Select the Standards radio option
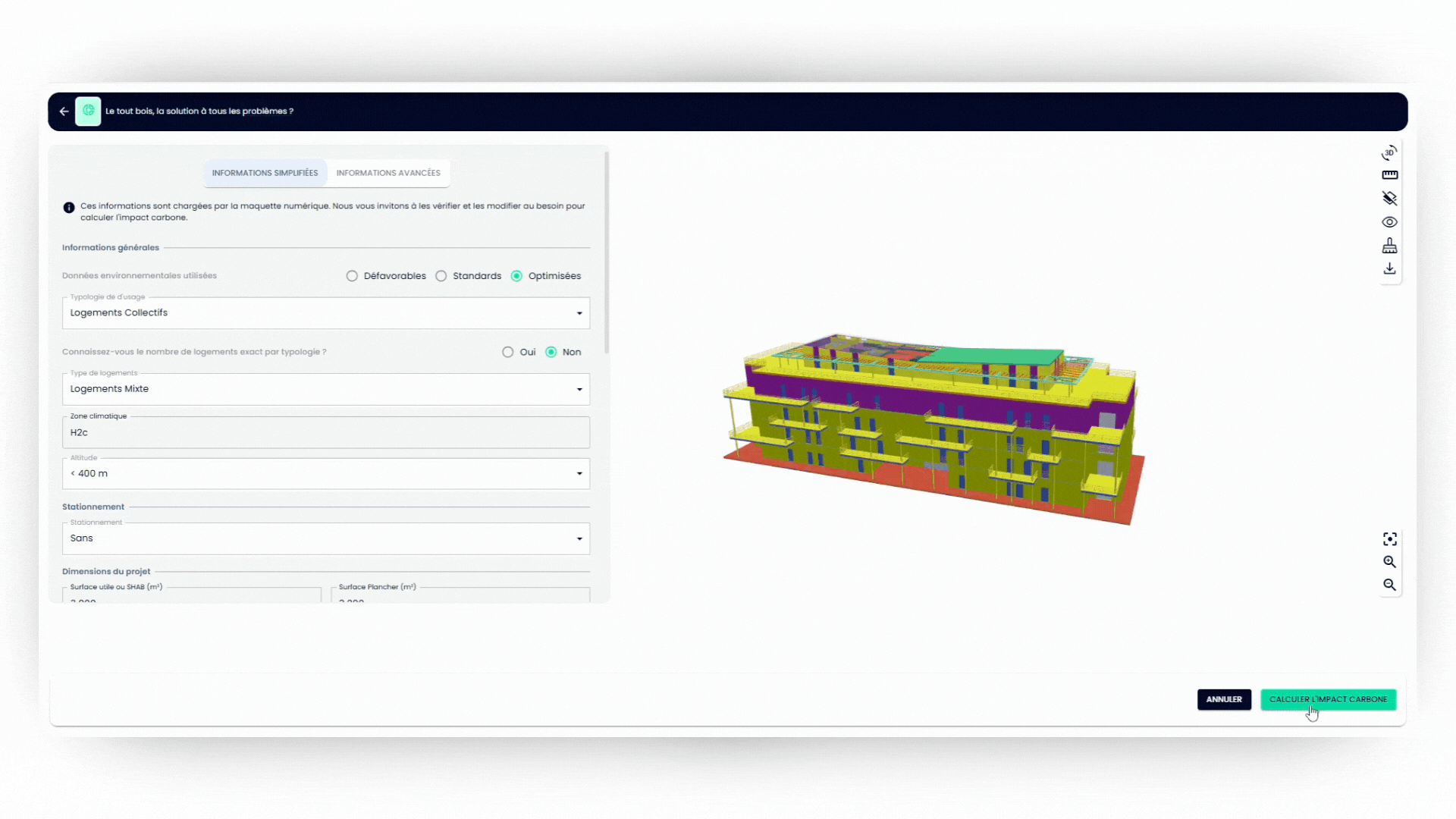This screenshot has height=819, width=1456. click(x=441, y=276)
